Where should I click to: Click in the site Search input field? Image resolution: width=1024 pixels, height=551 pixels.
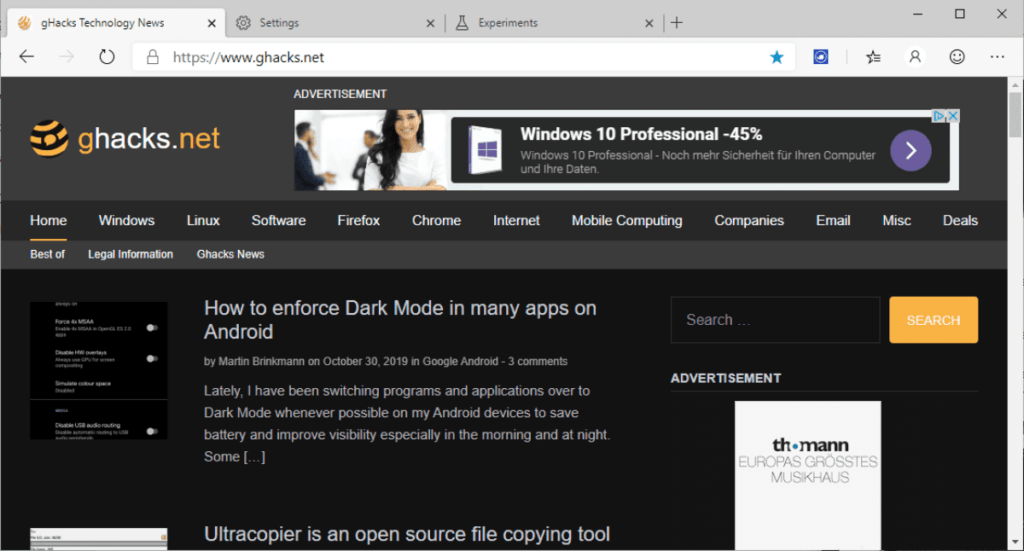click(x=775, y=320)
